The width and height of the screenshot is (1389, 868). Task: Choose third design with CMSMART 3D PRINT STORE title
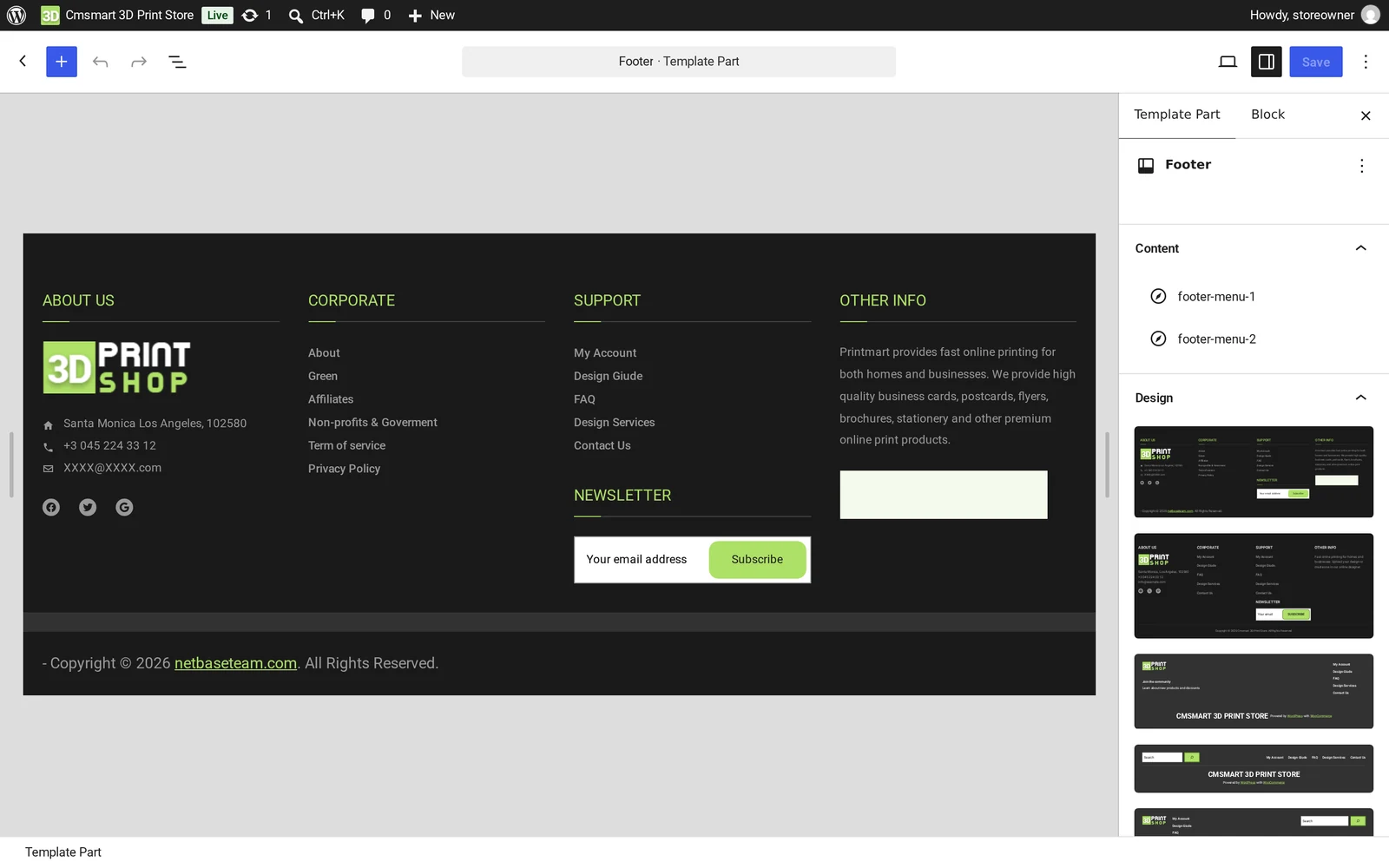click(x=1254, y=692)
